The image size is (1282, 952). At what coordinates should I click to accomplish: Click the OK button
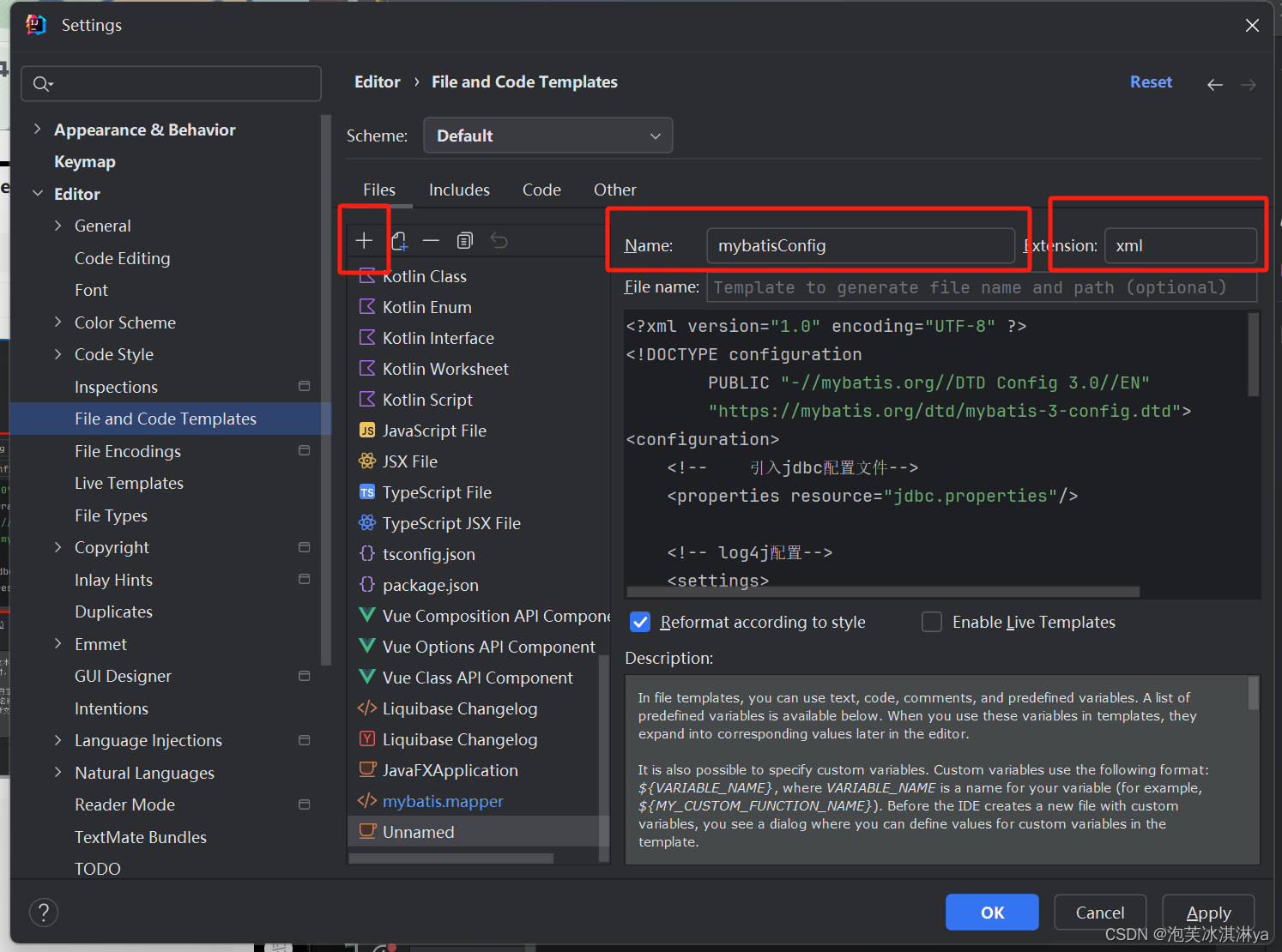tap(991, 912)
